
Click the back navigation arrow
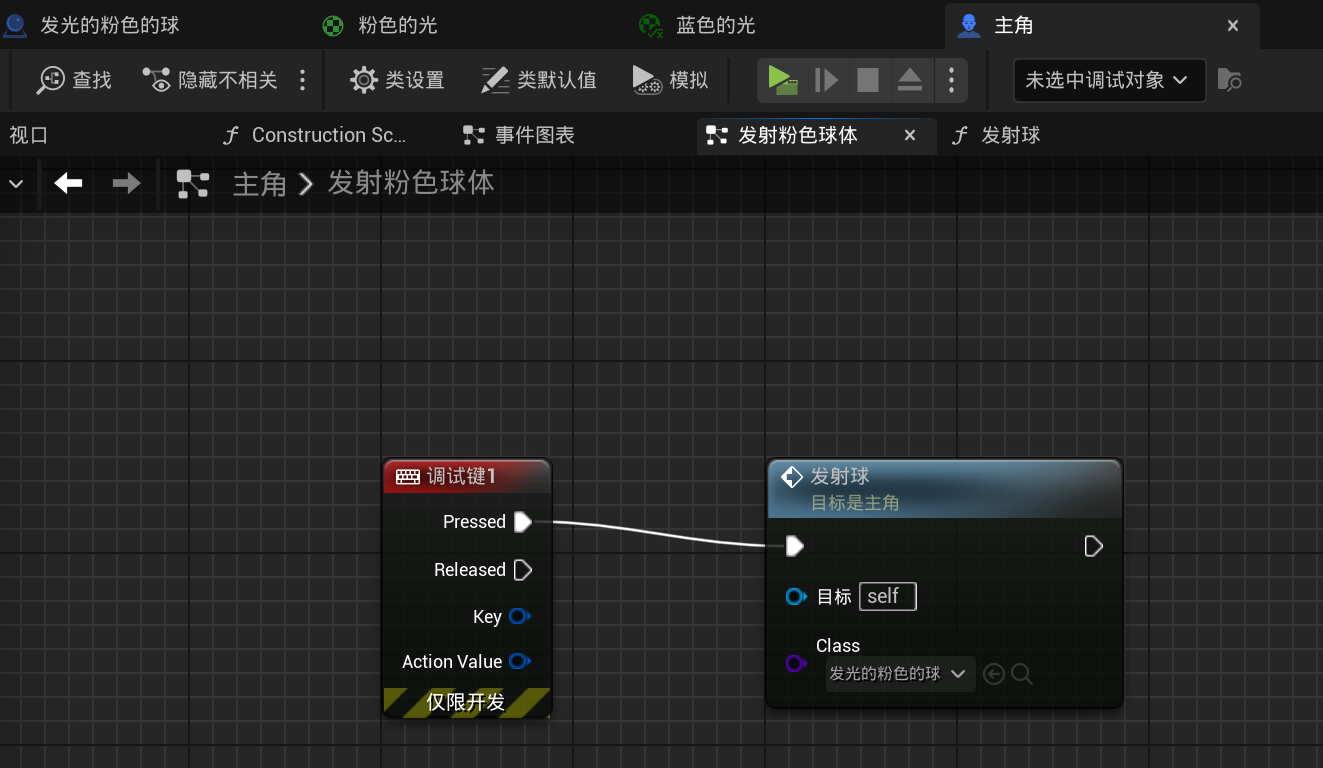pos(68,183)
